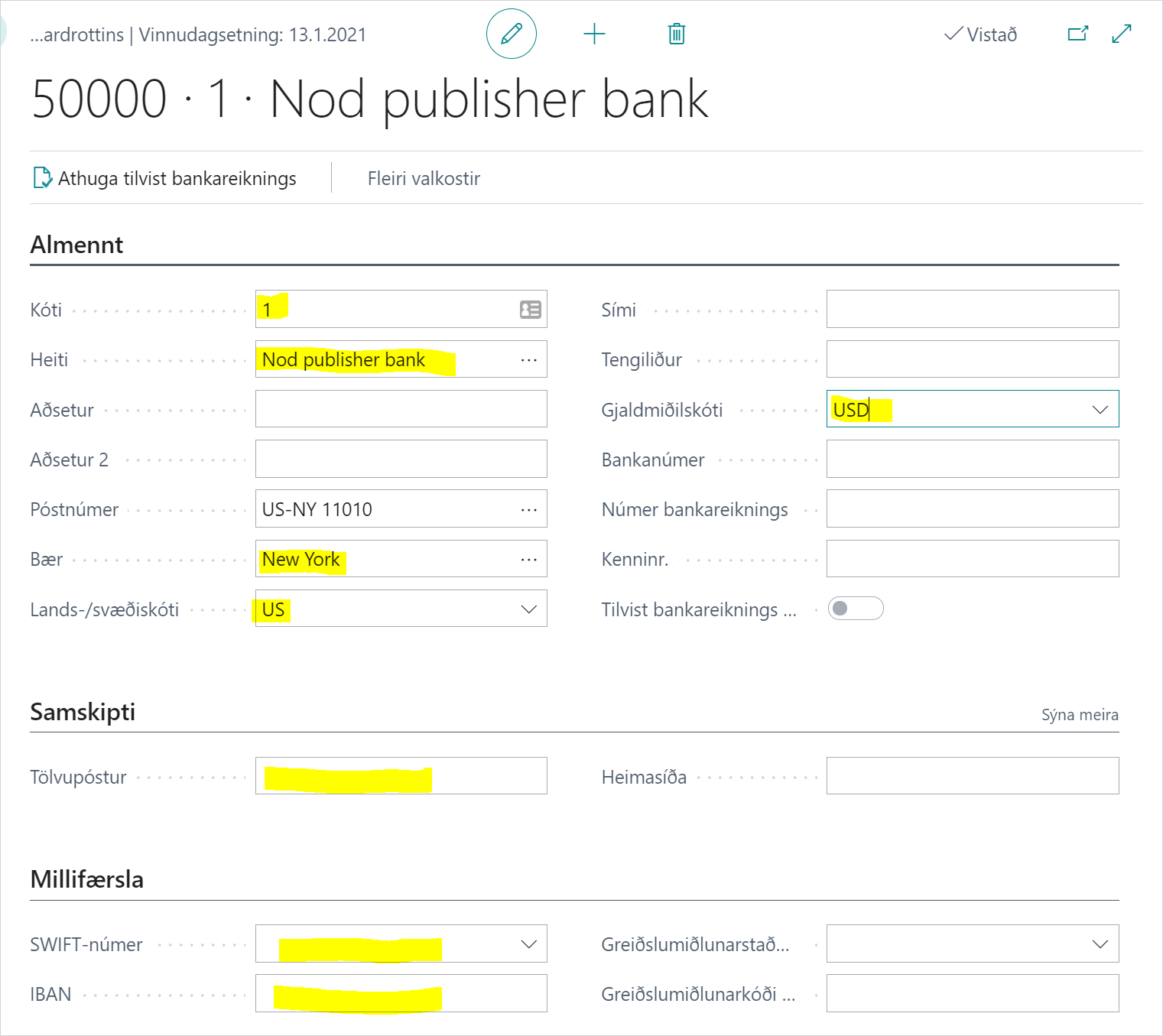Screen dimensions: 1163x1036
Task: Select Athuga tilvist bankareiknings action
Action: (x=165, y=179)
